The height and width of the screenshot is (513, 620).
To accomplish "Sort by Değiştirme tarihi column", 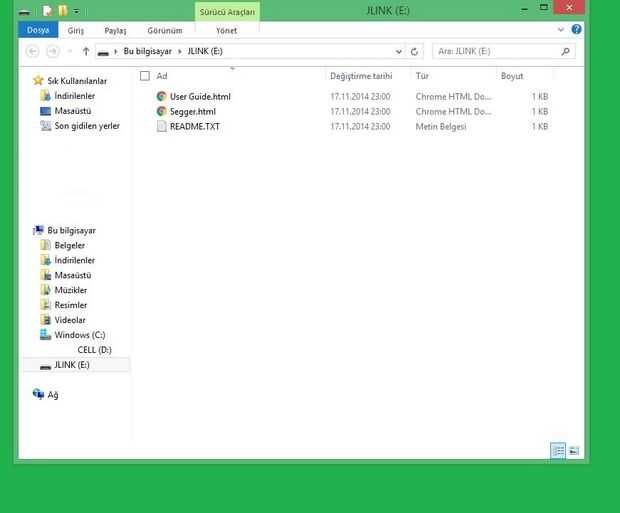I will 361,76.
